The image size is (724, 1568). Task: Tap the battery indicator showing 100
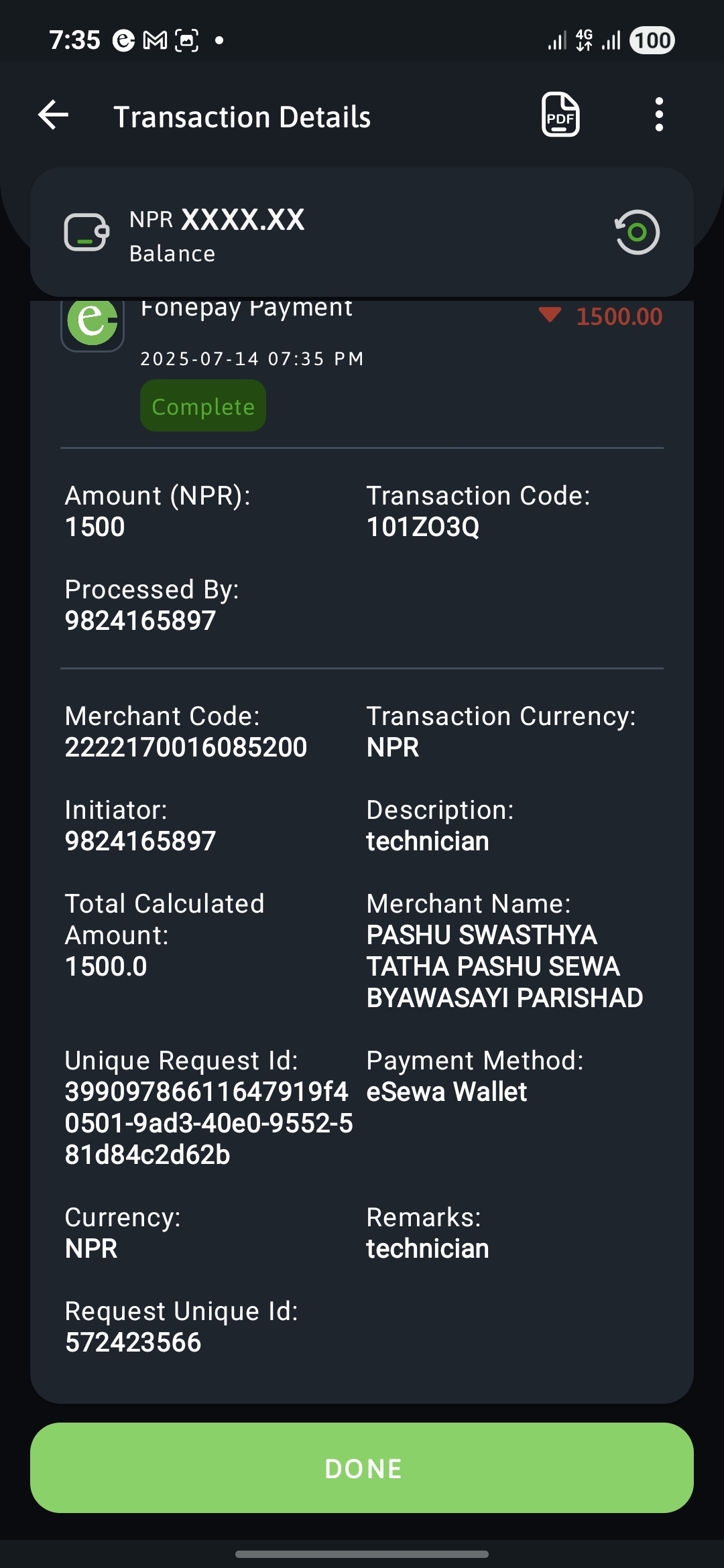click(652, 40)
